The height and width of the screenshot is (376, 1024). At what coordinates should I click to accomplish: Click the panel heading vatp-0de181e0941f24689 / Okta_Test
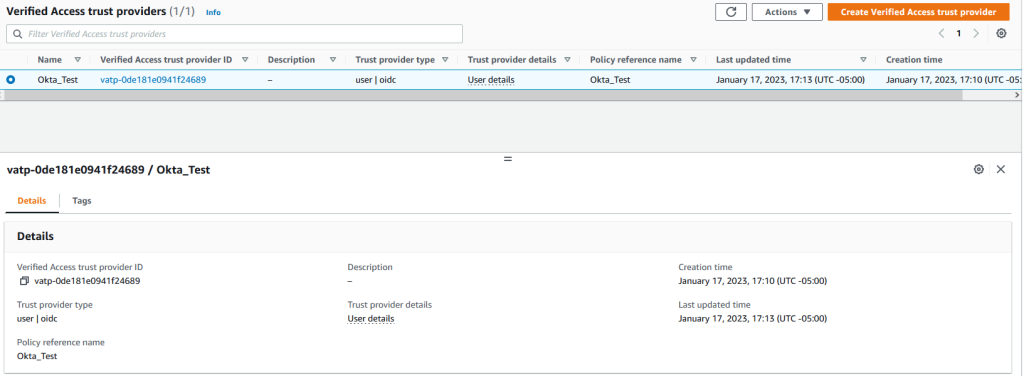[x=108, y=170]
